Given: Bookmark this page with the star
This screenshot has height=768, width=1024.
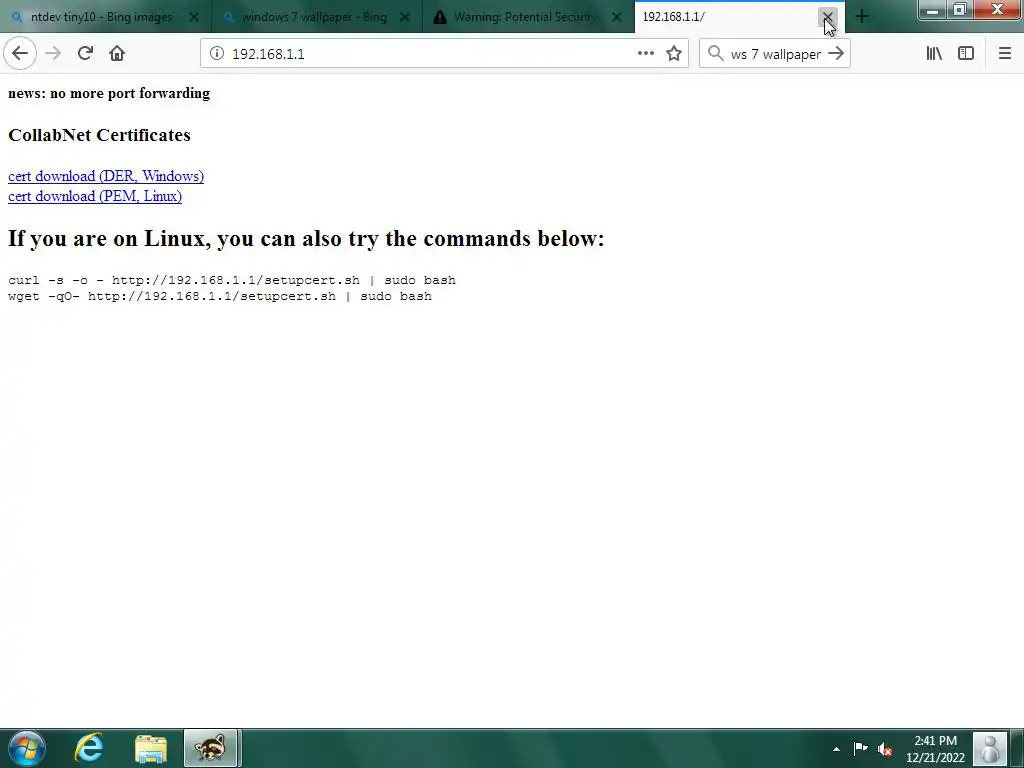Looking at the screenshot, I should 674,54.
